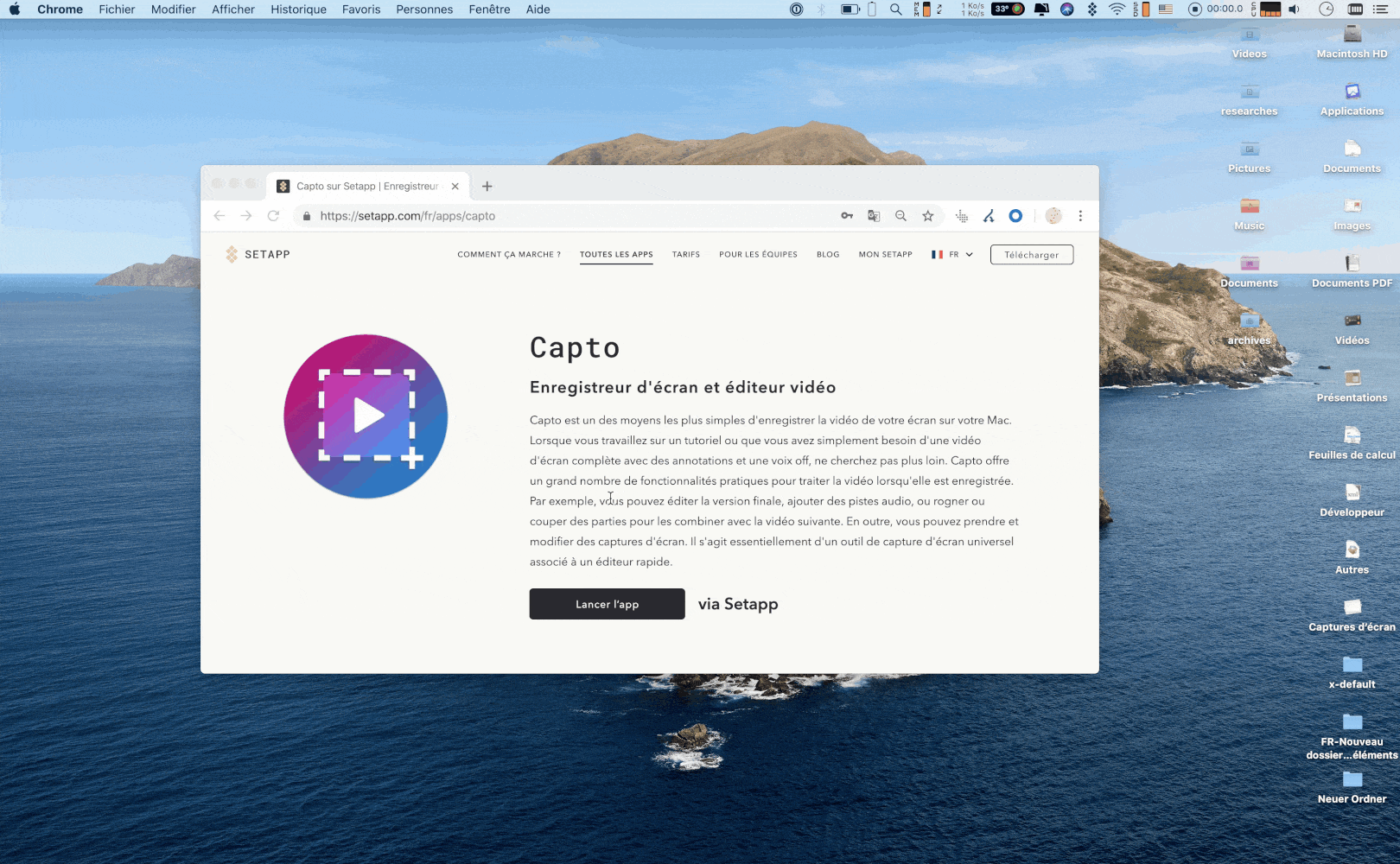Viewport: 1400px width, 864px height.
Task: Open the Historique menu
Action: point(299,10)
